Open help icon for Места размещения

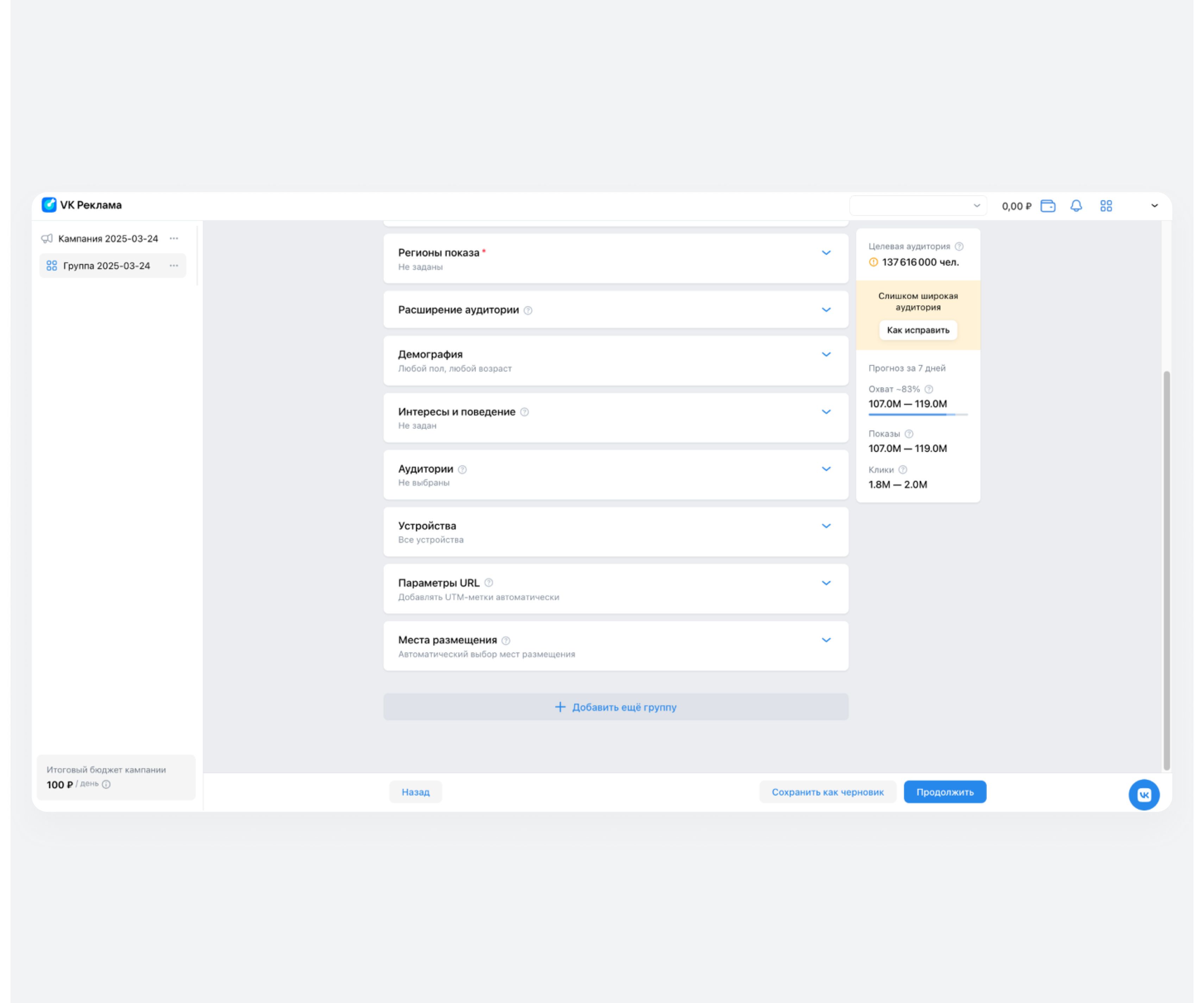pos(506,640)
